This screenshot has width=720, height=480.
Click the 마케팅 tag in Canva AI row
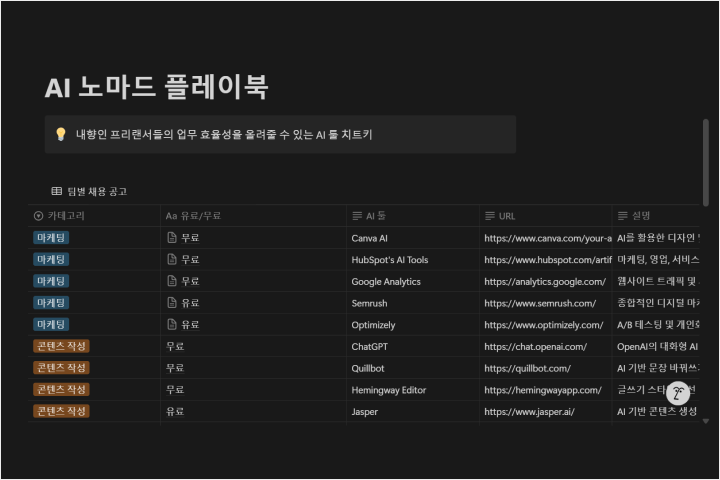point(51,238)
